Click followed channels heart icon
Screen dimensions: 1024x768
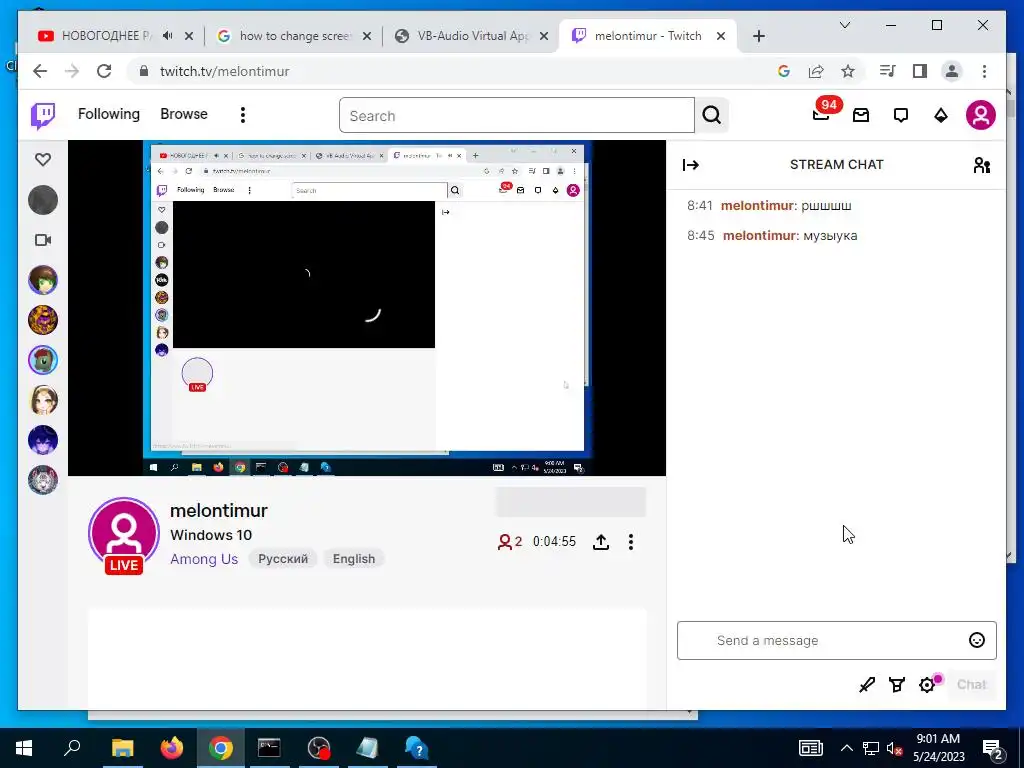[43, 159]
